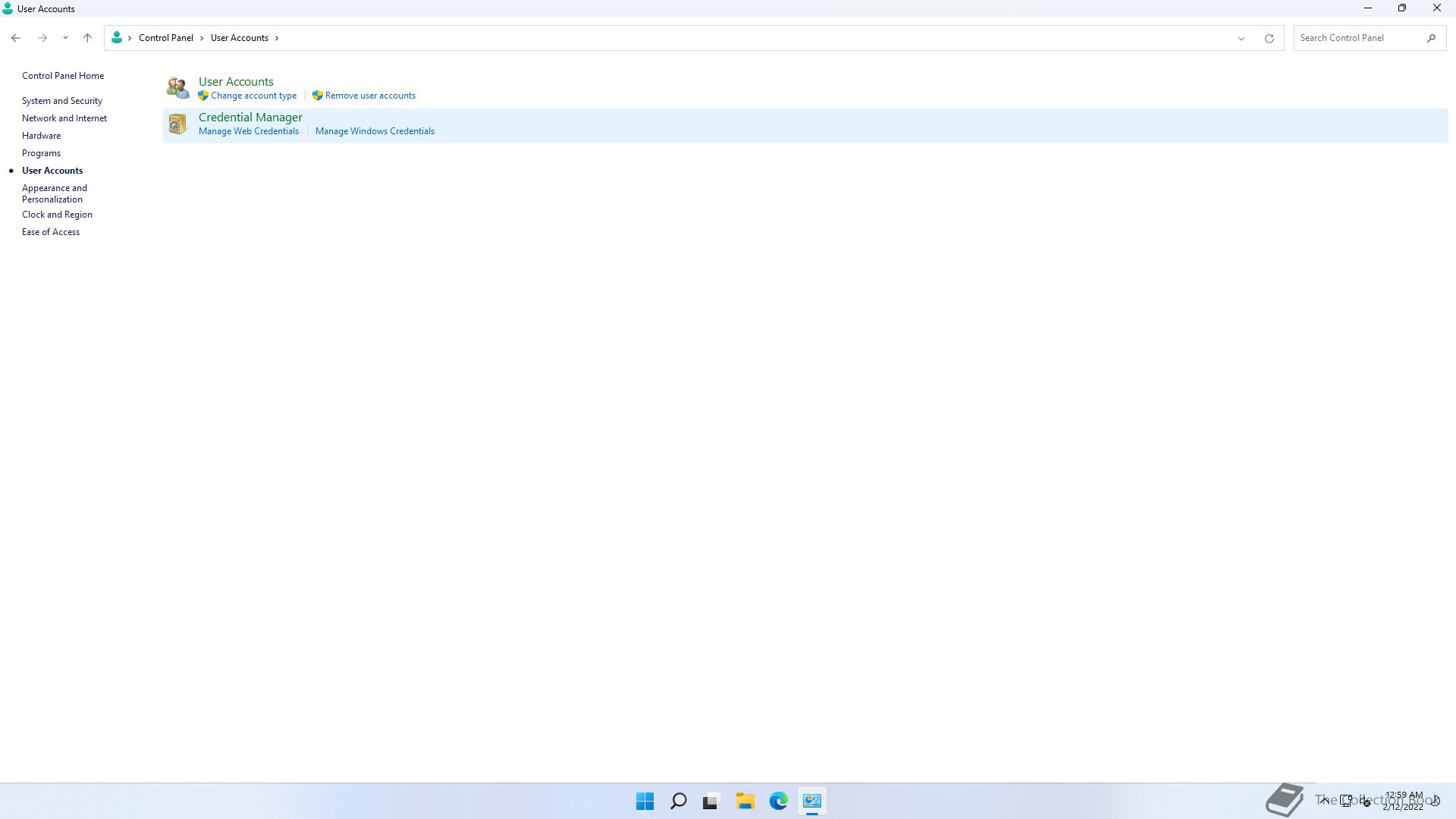
Task: Click Change account type
Action: [x=253, y=96]
